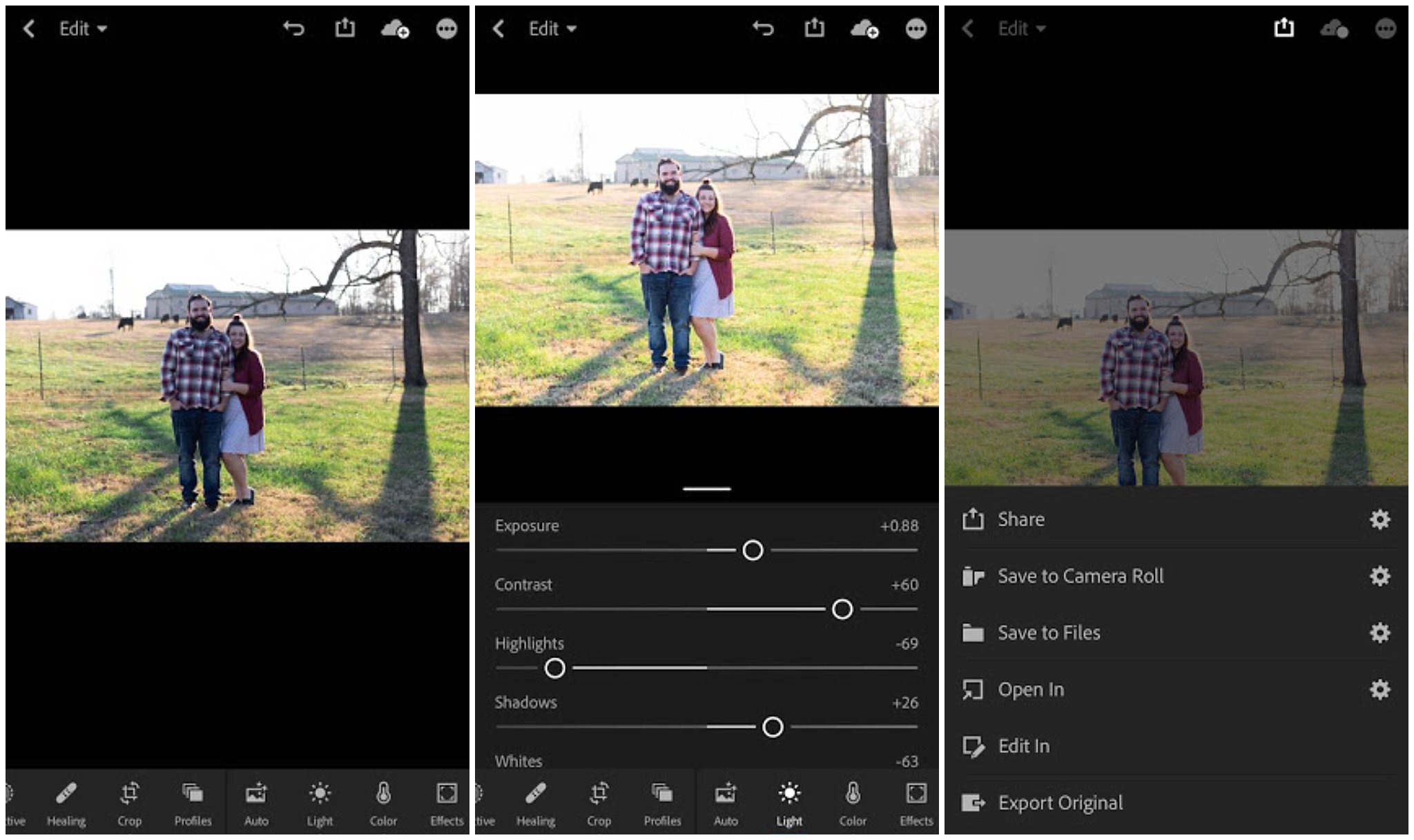Tap panel drag handle above Exposure
Image resolution: width=1414 pixels, height=840 pixels.
[707, 489]
